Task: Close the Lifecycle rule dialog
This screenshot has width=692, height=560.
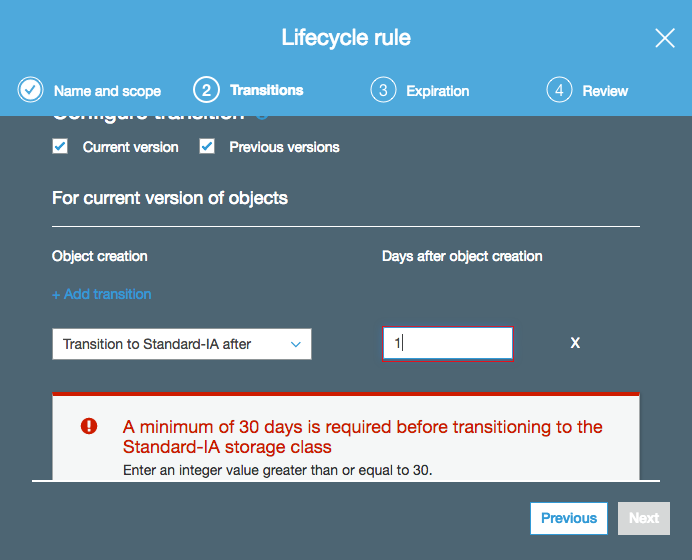Action: tap(665, 38)
